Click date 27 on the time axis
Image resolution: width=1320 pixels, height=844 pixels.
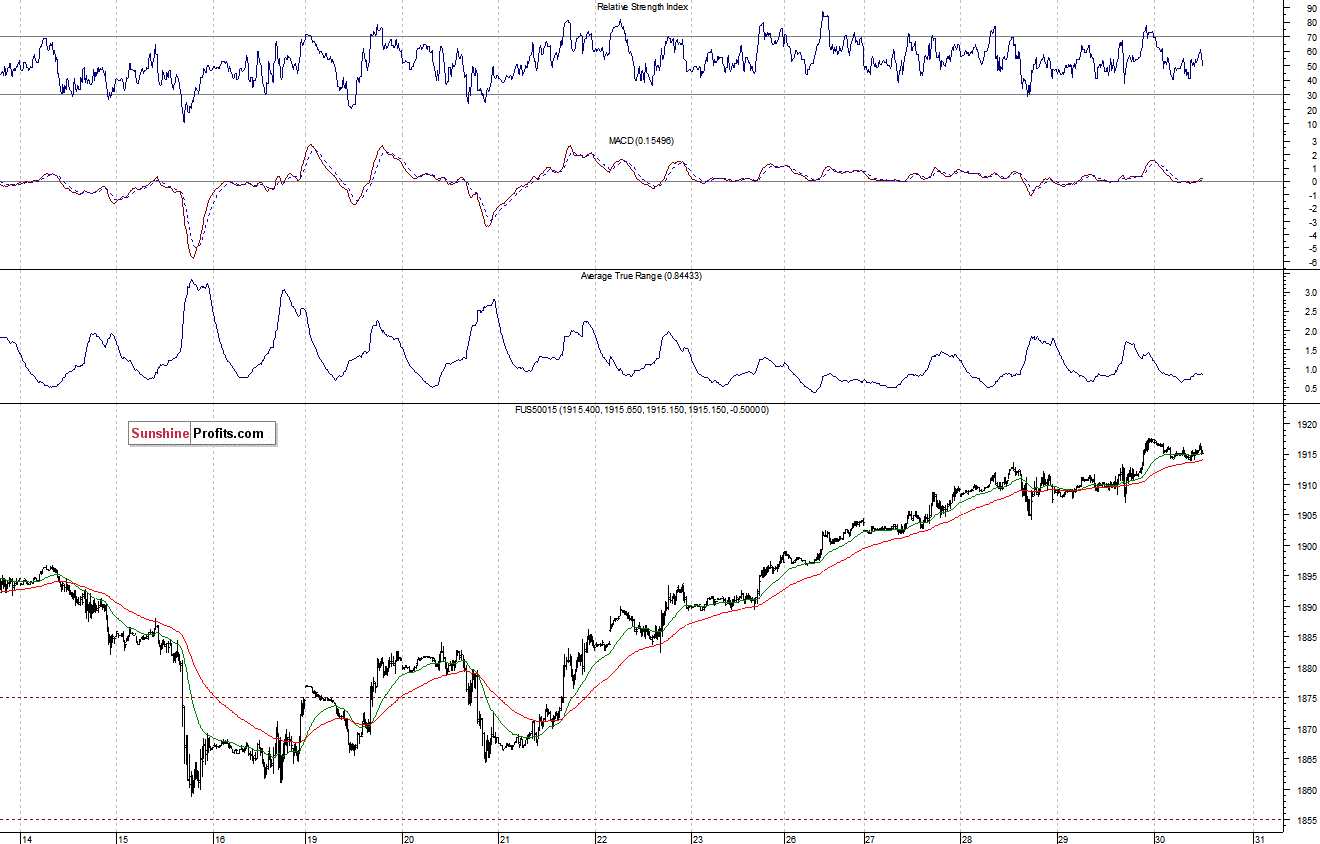coord(870,838)
